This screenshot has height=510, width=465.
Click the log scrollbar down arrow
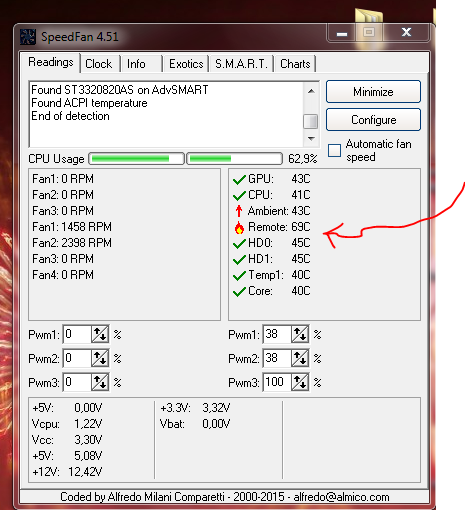311,139
